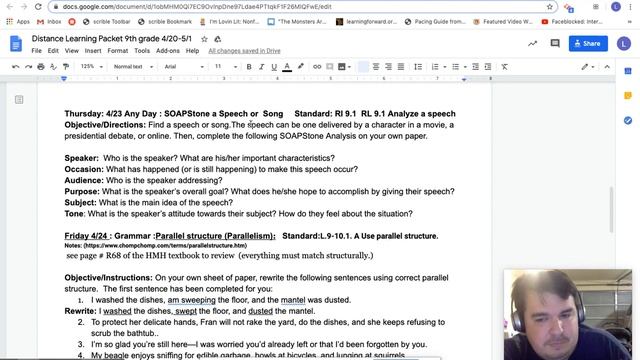Toggle bold formatting

249,67
